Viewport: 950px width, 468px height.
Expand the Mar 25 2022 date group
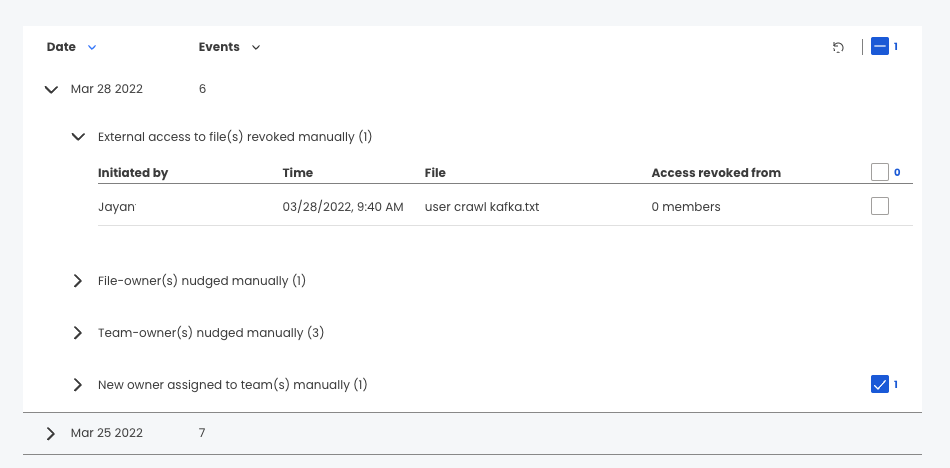[51, 433]
